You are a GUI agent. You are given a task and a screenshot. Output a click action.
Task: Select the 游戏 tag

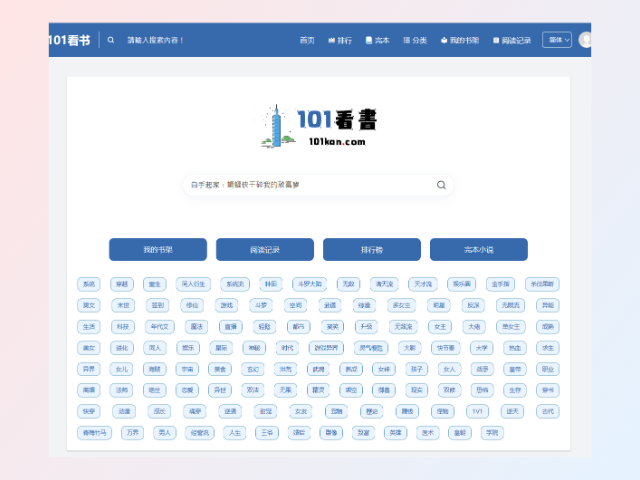[227, 305]
